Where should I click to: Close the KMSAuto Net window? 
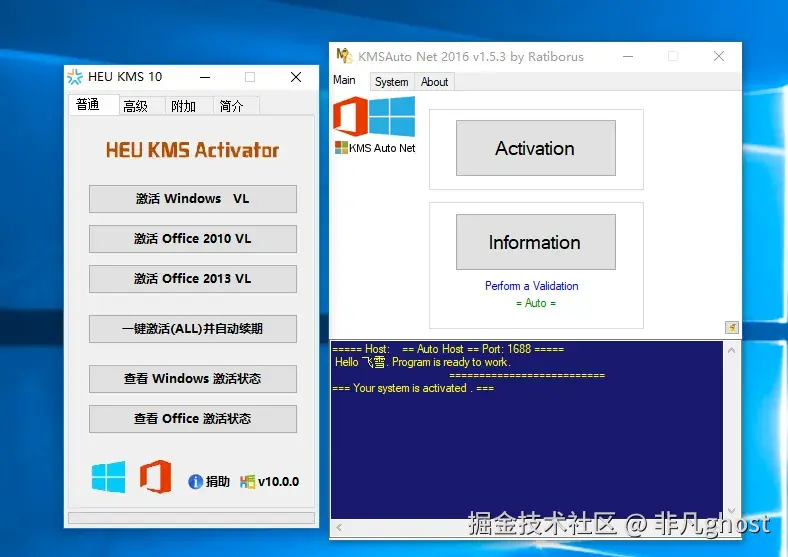point(719,56)
